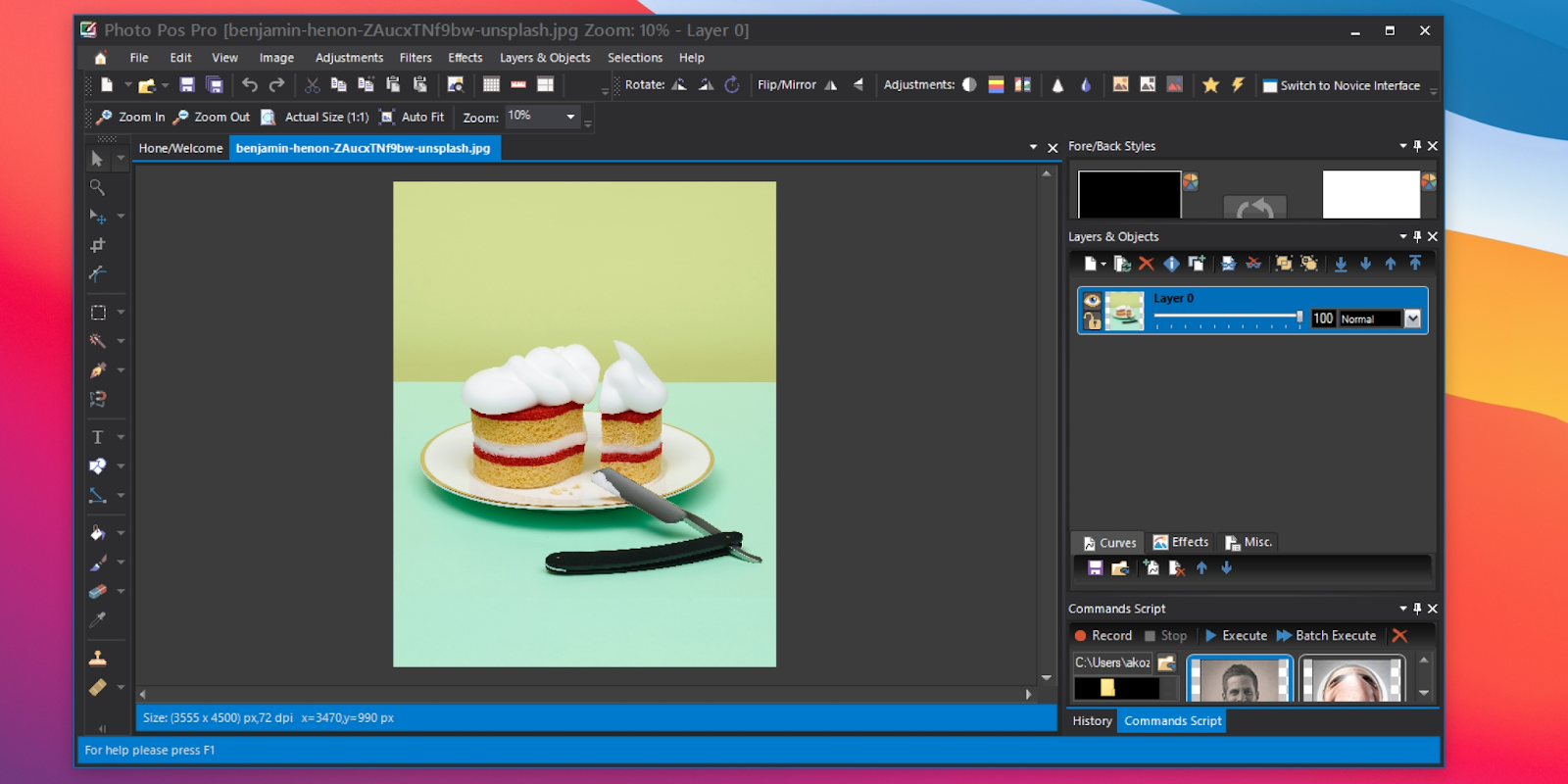
Task: Rotate the image with circular arrow icon
Action: point(732,85)
